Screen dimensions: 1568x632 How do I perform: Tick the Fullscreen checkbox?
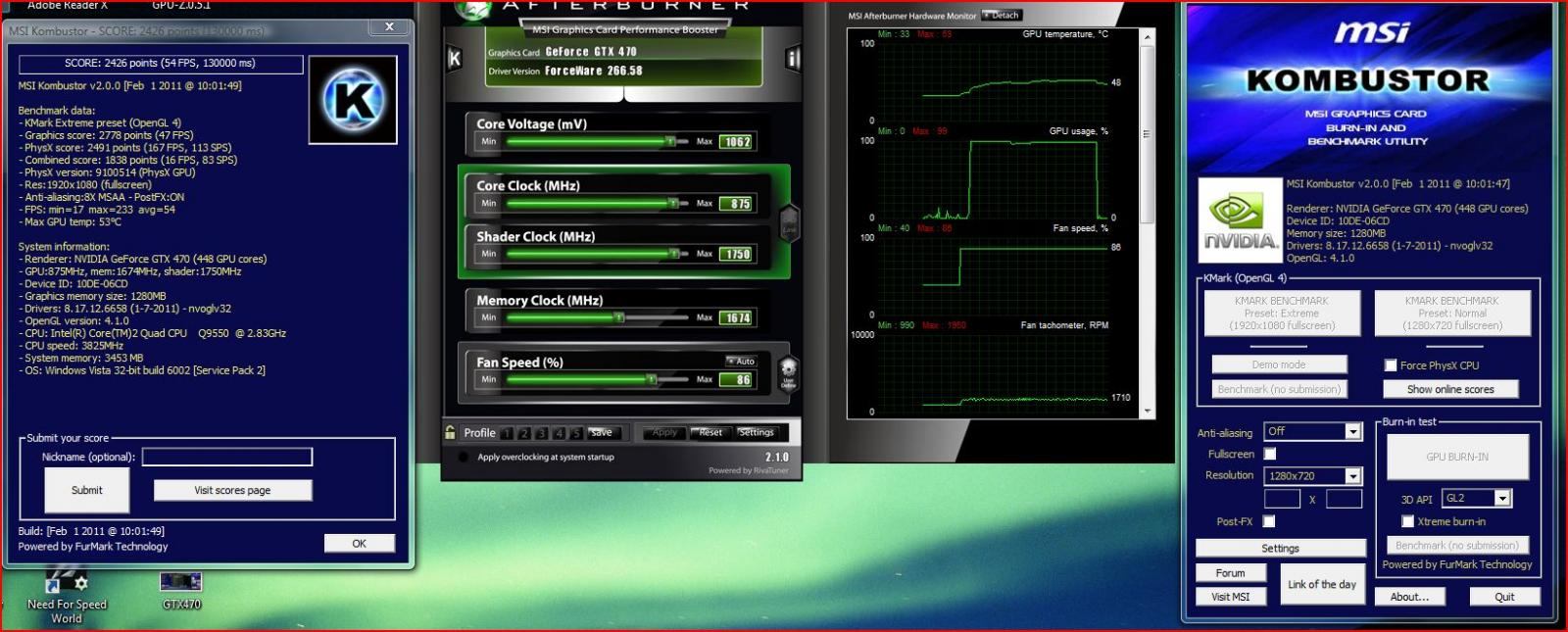click(1270, 454)
